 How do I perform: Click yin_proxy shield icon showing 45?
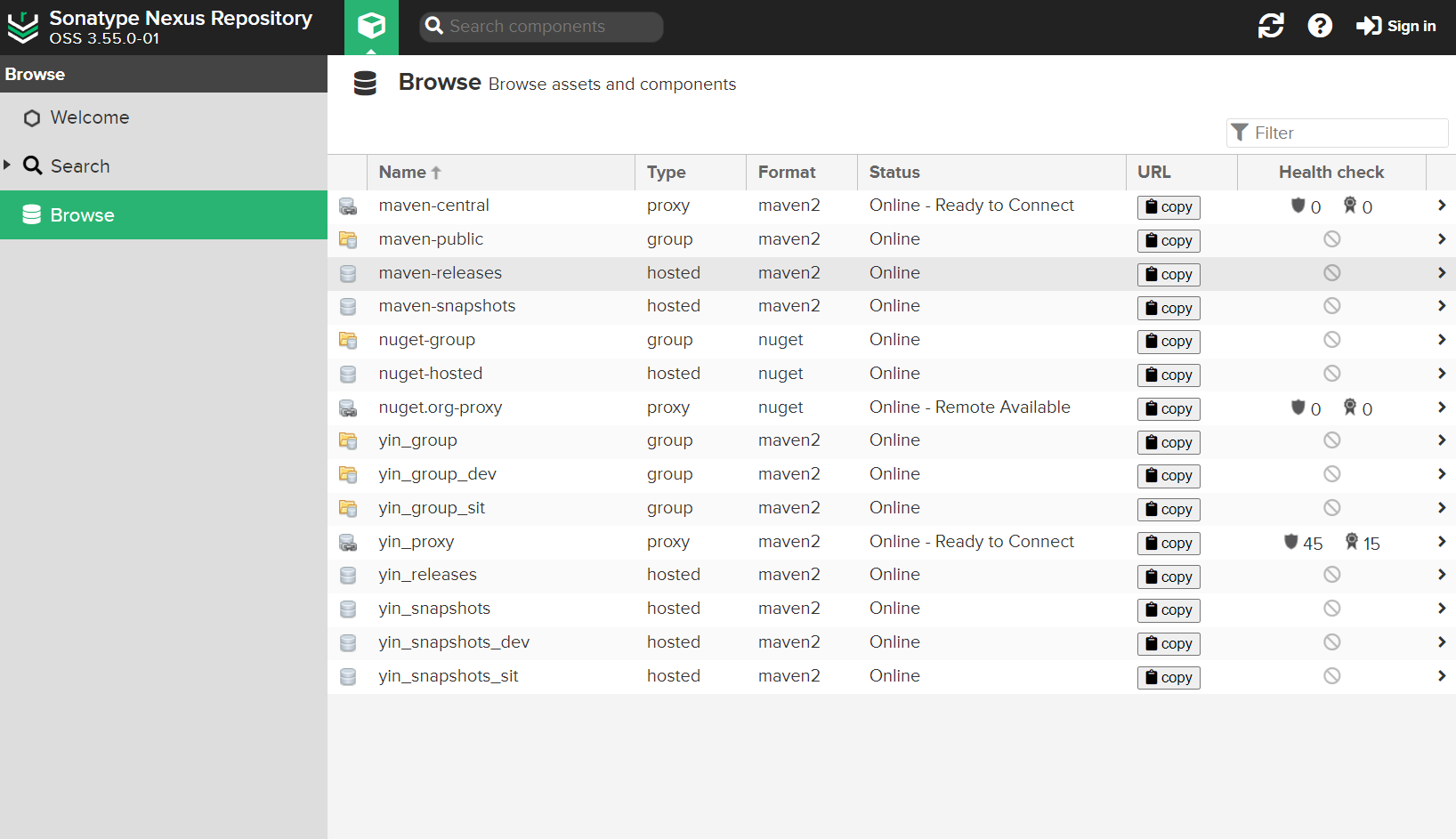coord(1290,541)
